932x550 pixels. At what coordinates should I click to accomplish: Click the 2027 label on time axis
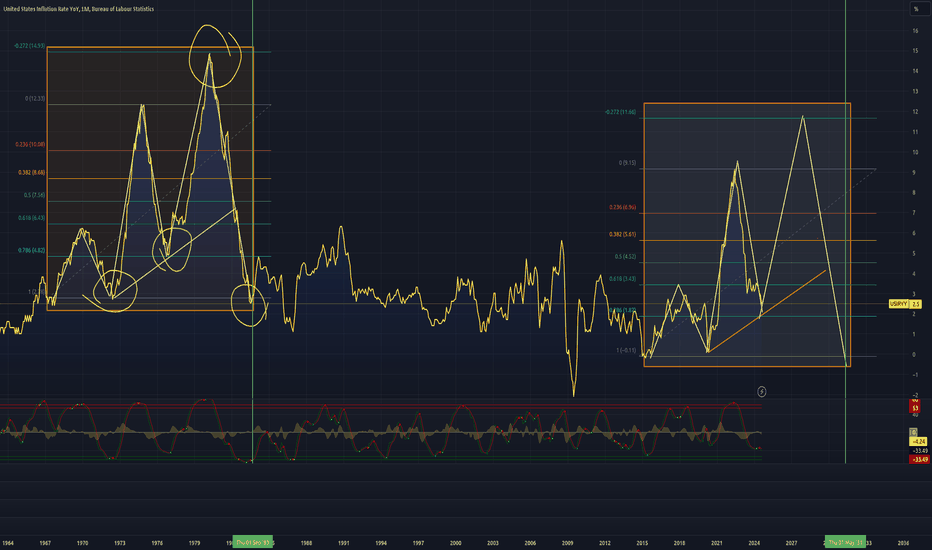click(791, 543)
